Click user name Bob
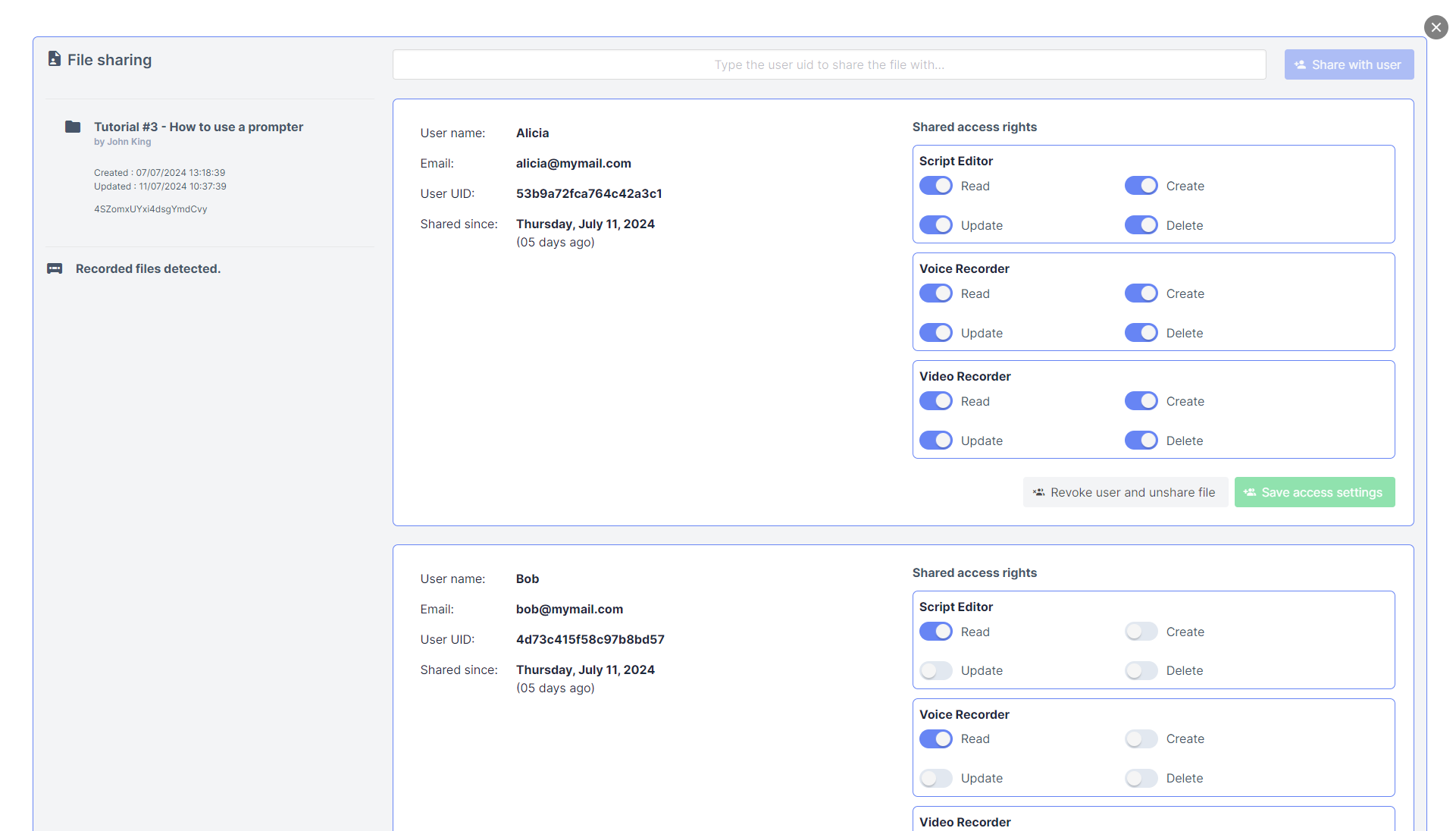The image size is (1456, 831). (x=528, y=579)
